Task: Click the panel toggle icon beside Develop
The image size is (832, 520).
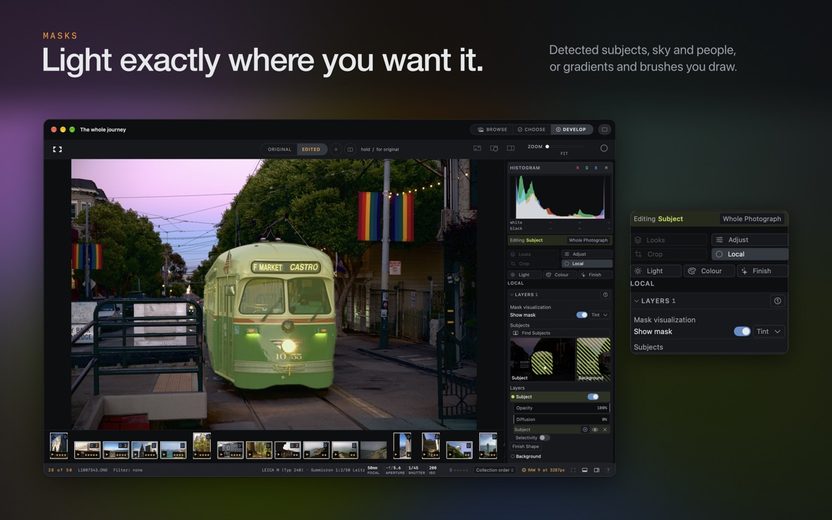Action: pos(604,129)
